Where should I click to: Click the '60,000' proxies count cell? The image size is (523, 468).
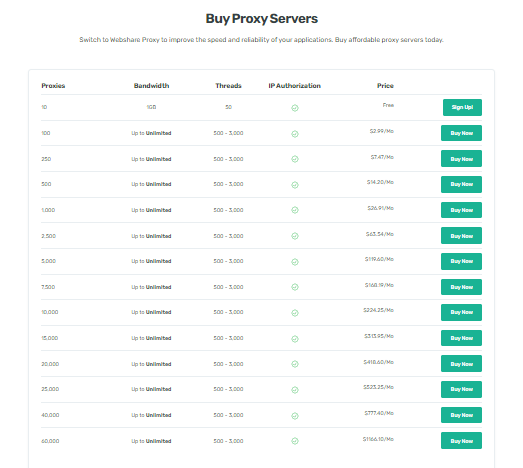tap(50, 441)
